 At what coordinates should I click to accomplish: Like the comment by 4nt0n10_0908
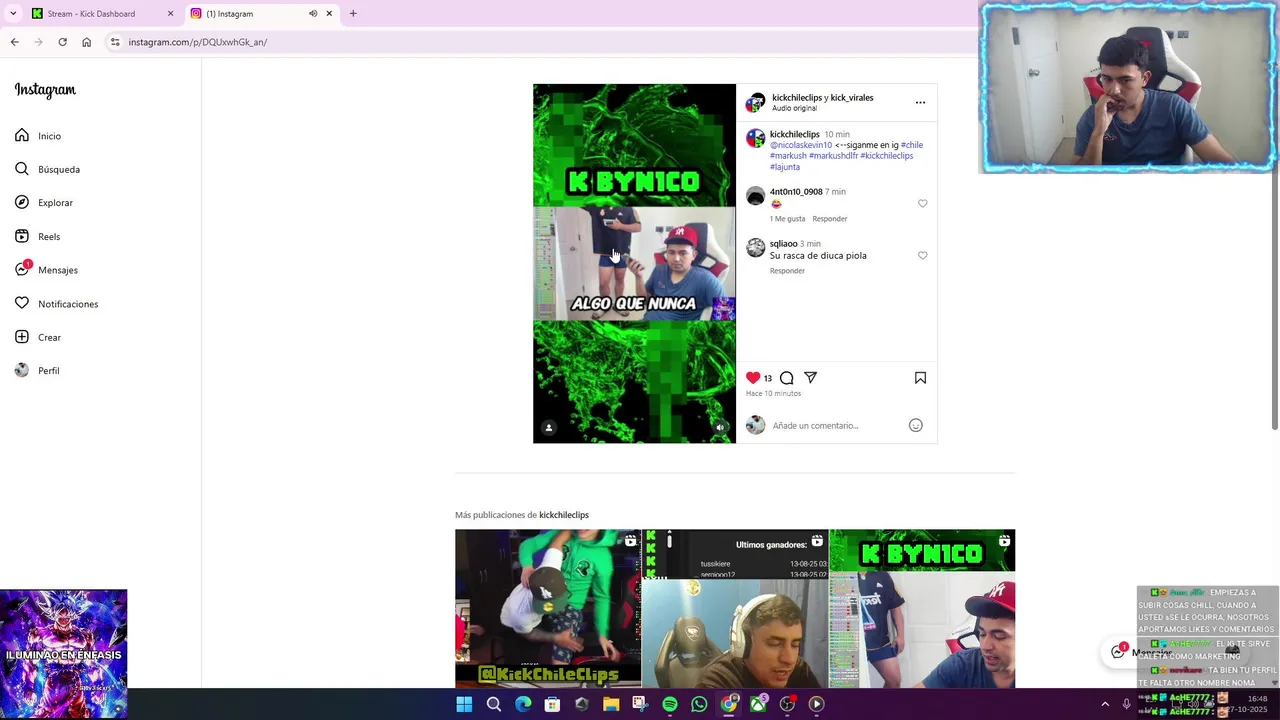tap(922, 203)
